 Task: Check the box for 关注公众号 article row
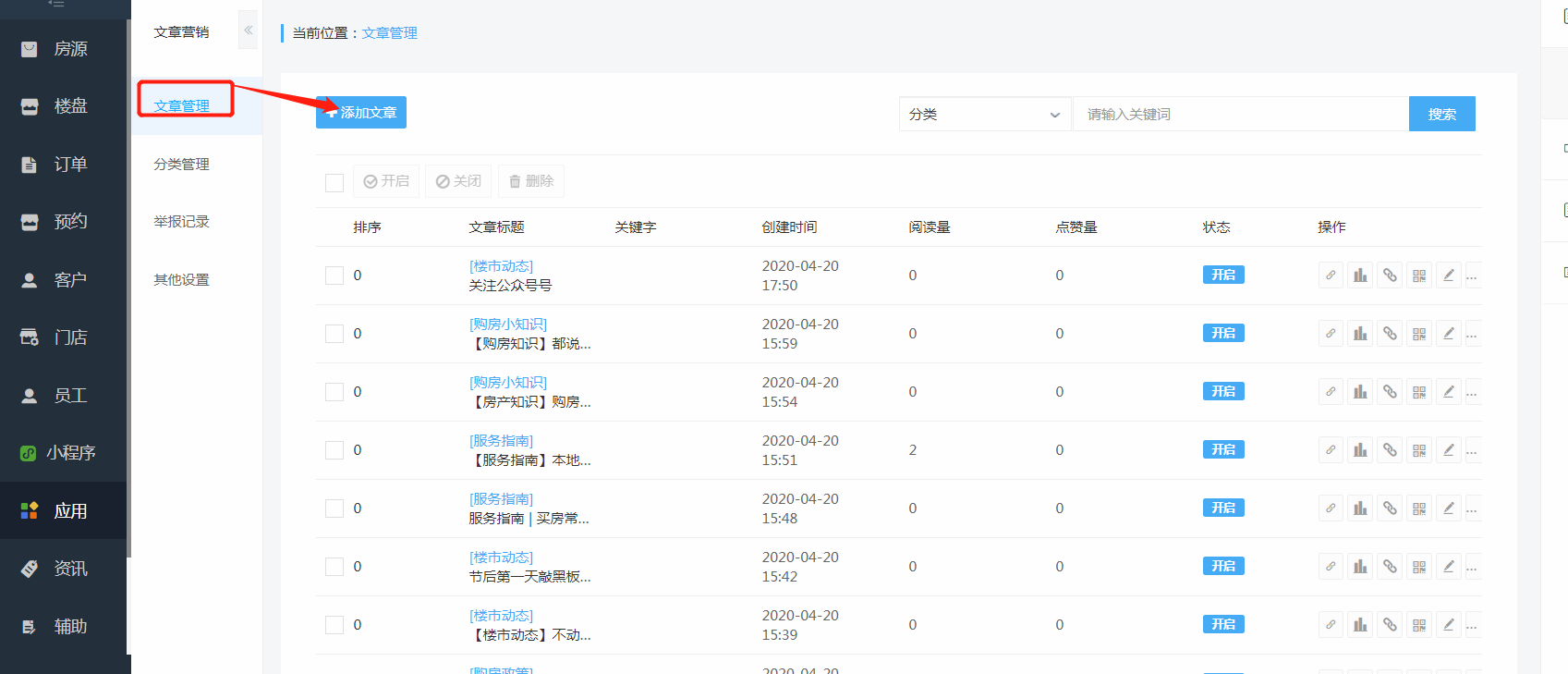tap(334, 276)
